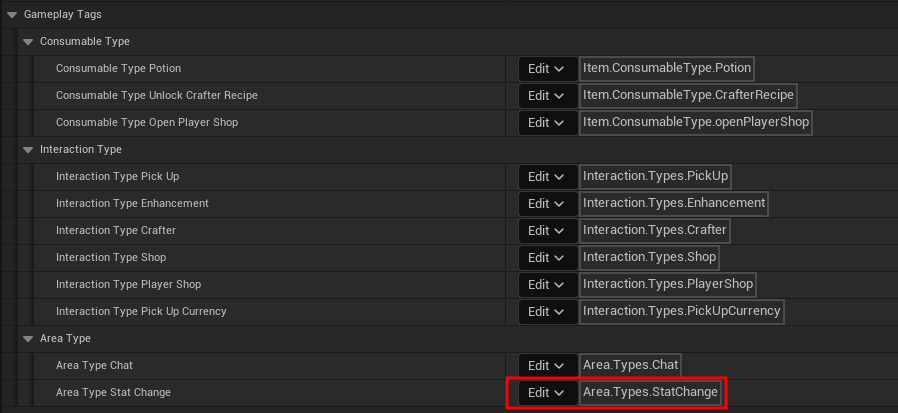
Task: Open Edit dropdown for Area Type Stat Change
Action: (548, 392)
